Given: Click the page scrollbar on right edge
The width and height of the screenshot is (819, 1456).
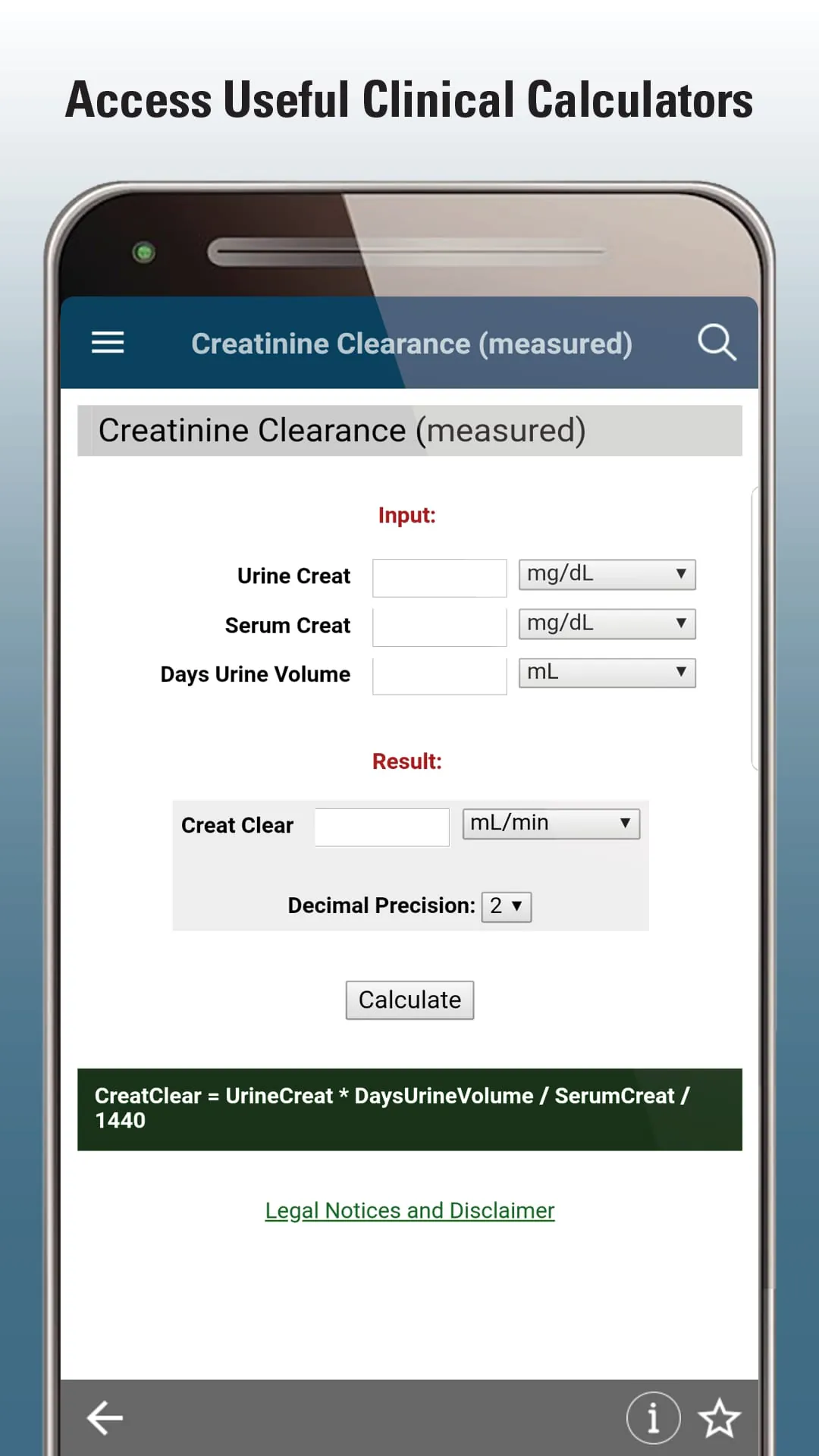Looking at the screenshot, I should click(x=754, y=629).
